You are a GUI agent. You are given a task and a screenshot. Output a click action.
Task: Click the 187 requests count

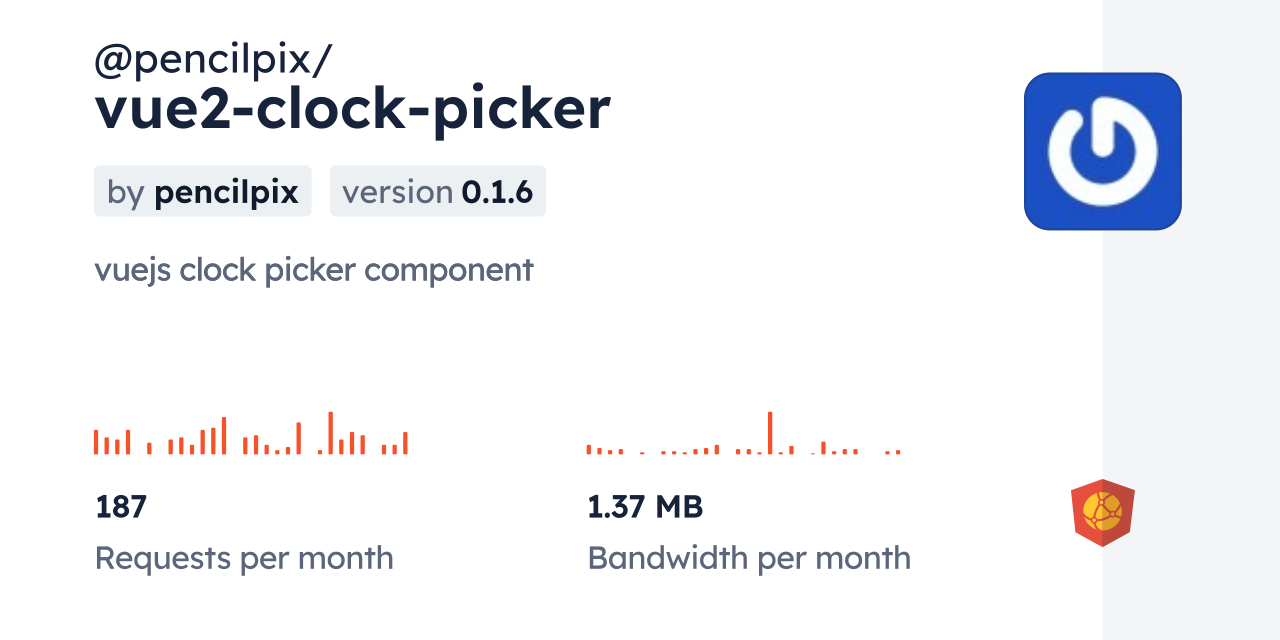[x=121, y=507]
